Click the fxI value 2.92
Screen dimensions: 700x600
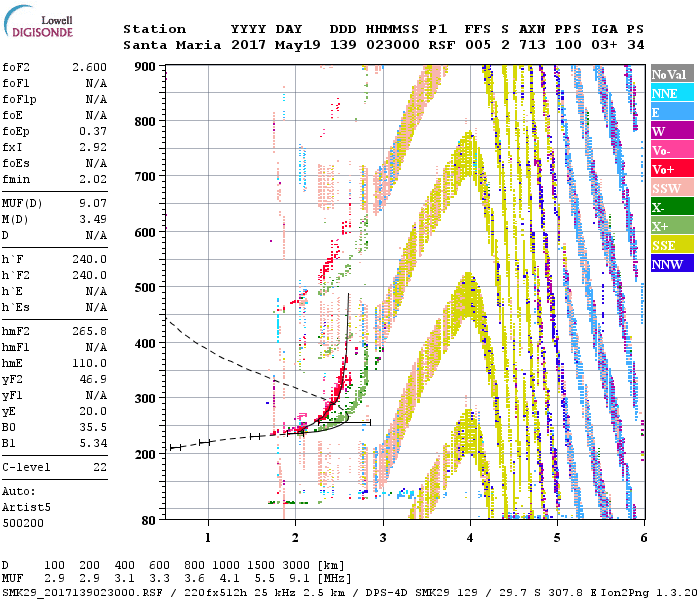(x=93, y=147)
